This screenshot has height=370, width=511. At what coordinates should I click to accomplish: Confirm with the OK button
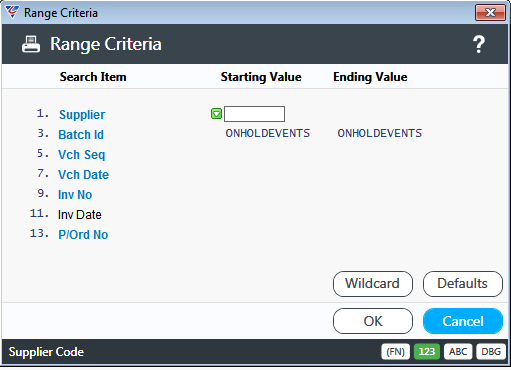pyautogui.click(x=373, y=321)
